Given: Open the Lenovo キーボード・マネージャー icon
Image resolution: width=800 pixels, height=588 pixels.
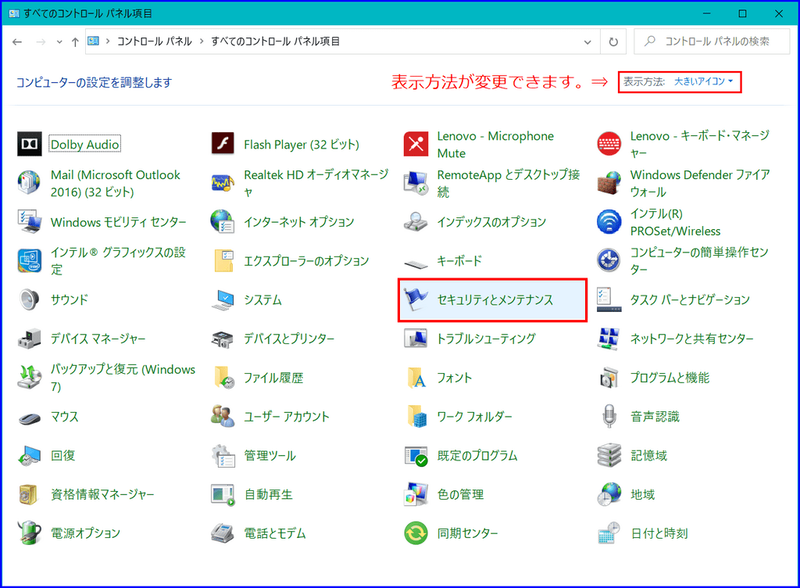Looking at the screenshot, I should click(x=609, y=144).
